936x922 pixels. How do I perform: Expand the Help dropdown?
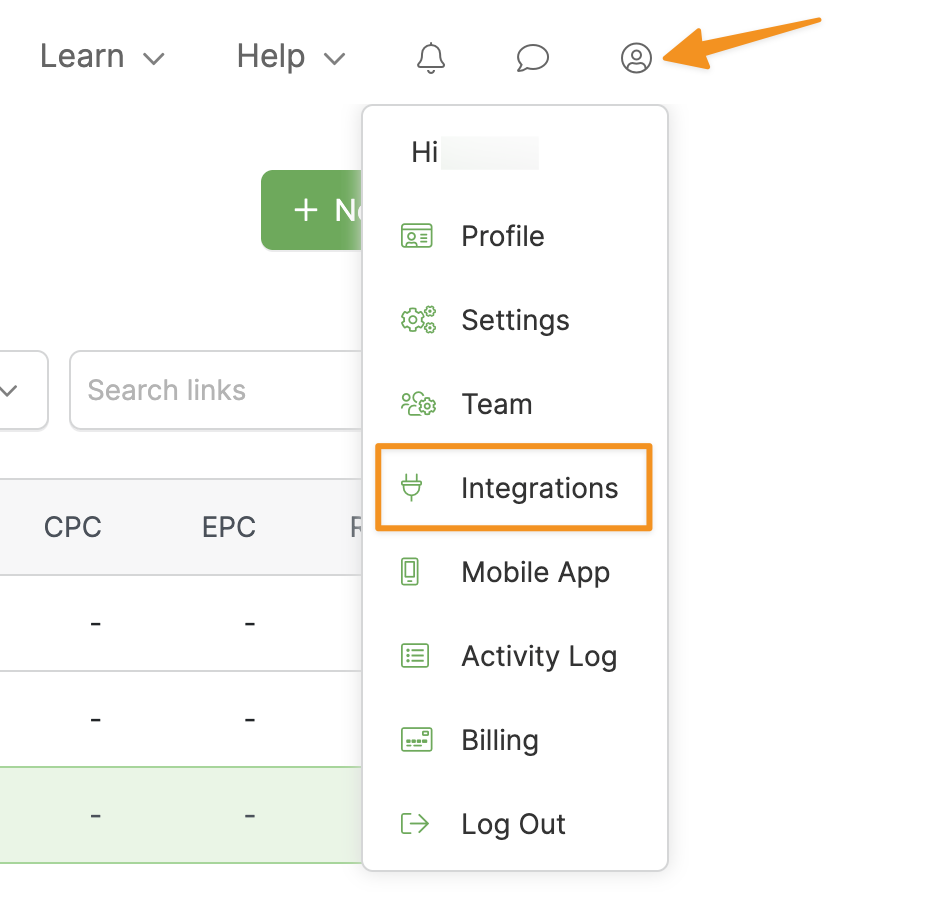point(291,57)
